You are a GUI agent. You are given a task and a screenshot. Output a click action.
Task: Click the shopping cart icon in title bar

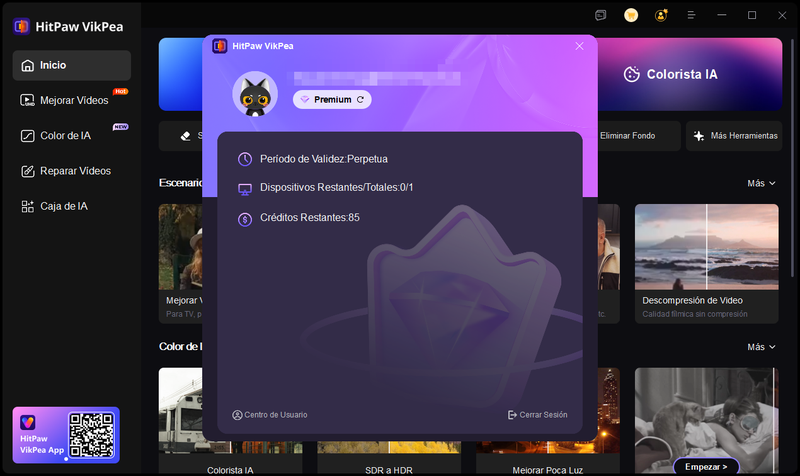(631, 15)
